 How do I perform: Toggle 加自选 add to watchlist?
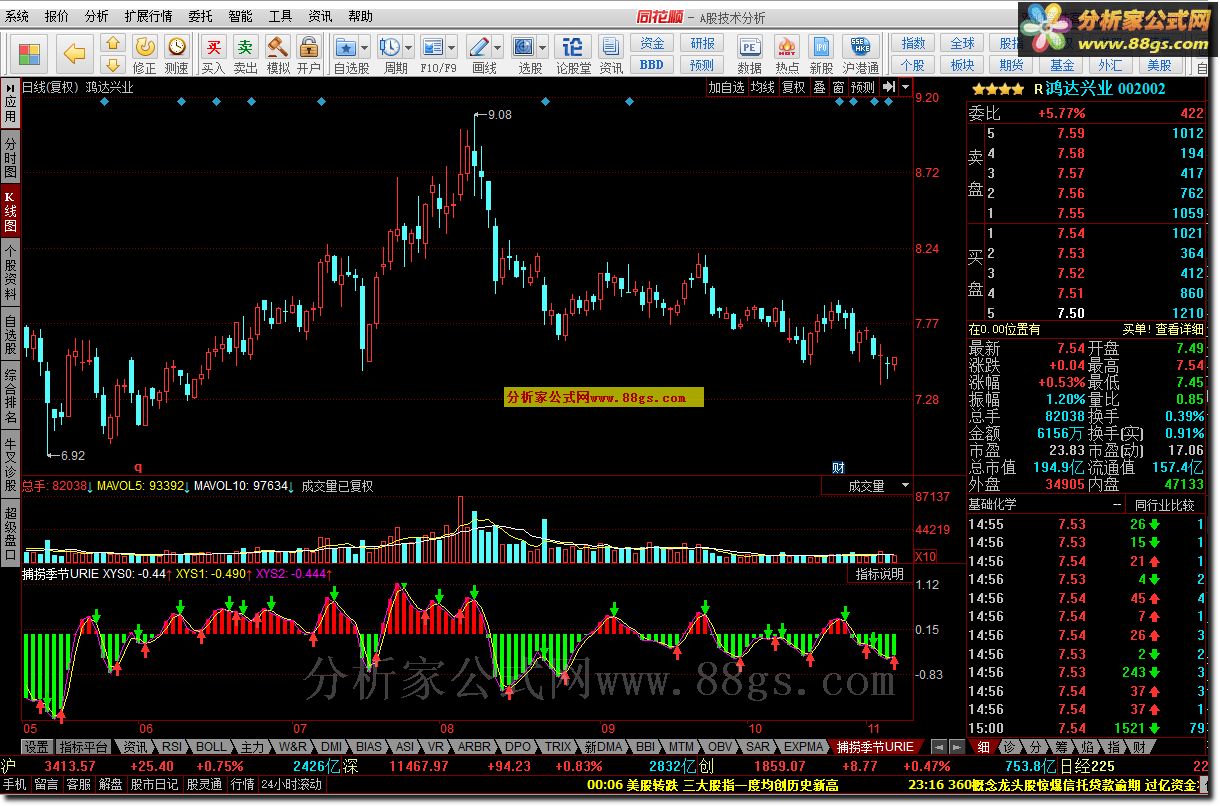[727, 87]
